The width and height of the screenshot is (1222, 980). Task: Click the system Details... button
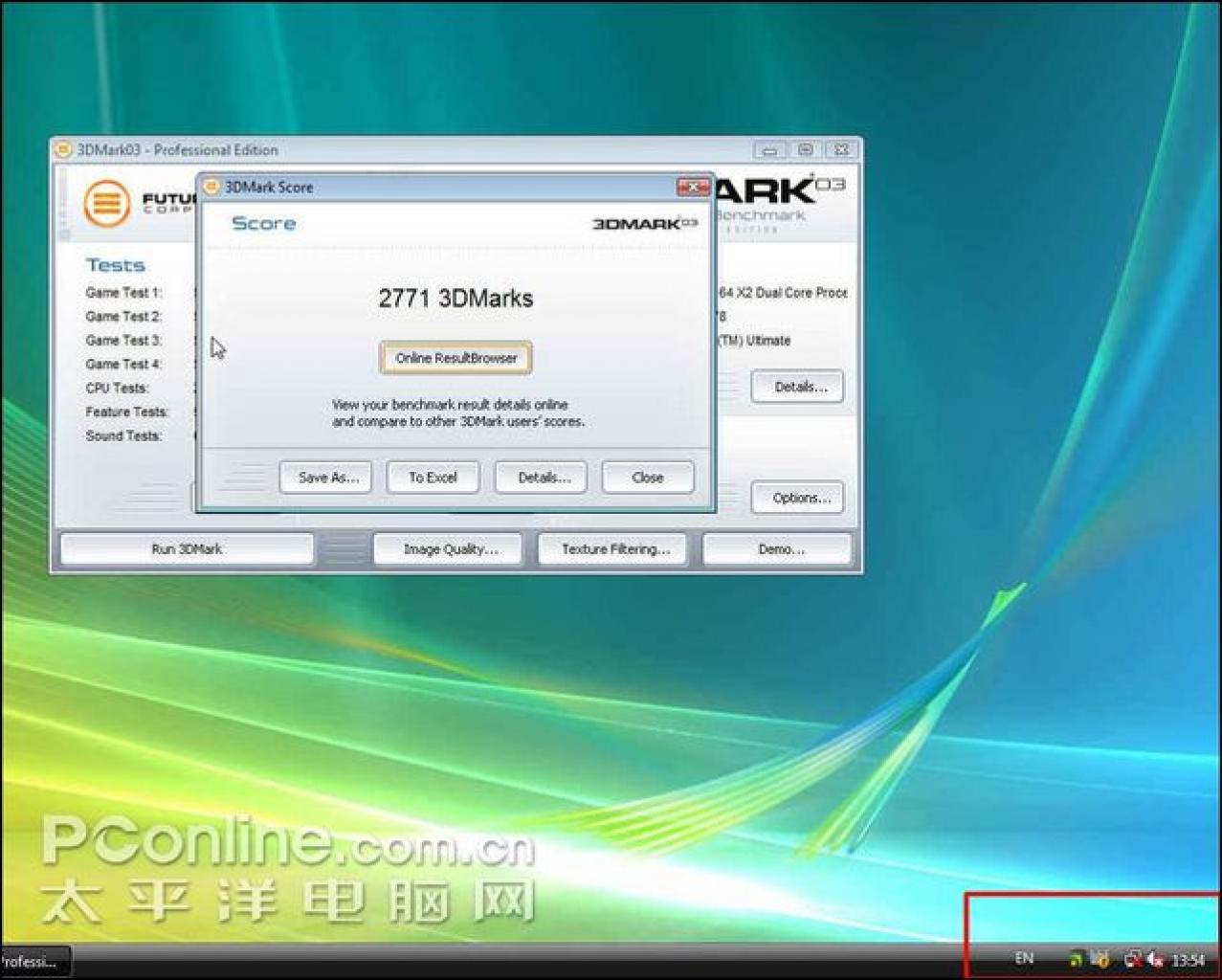pyautogui.click(x=798, y=387)
